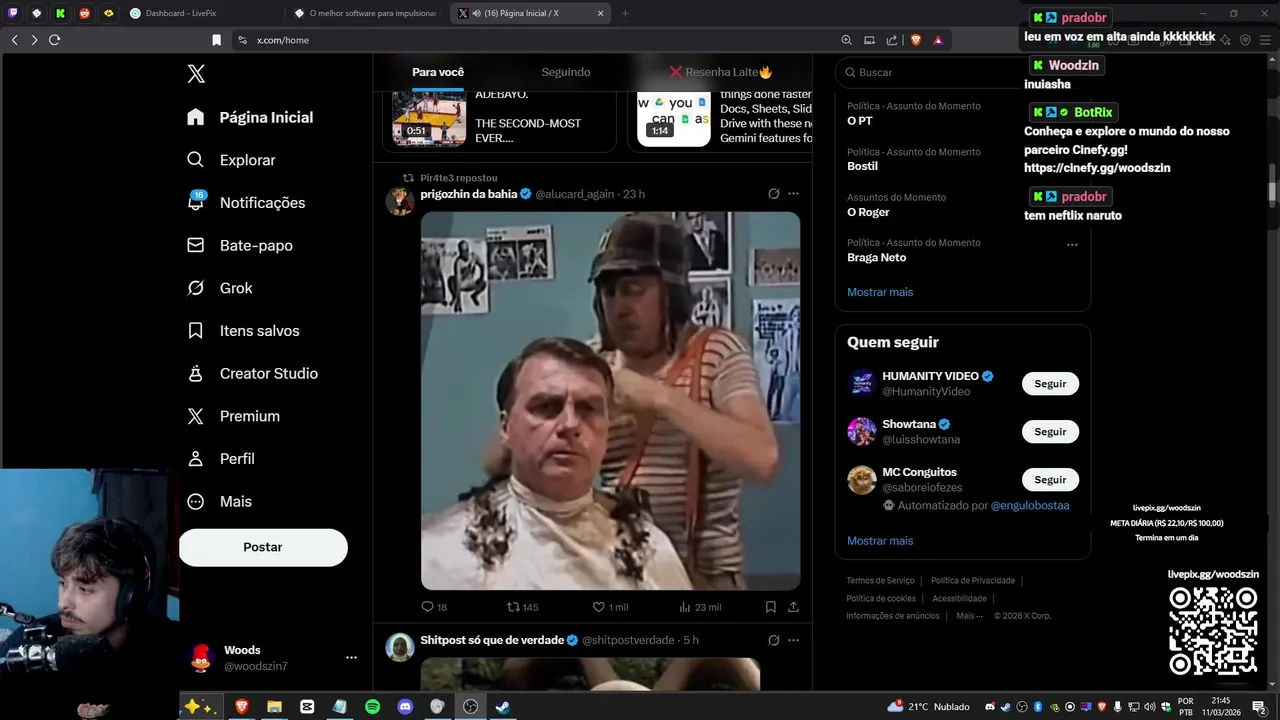Reply to the post with 18 comments
The image size is (1280, 720).
point(434,607)
